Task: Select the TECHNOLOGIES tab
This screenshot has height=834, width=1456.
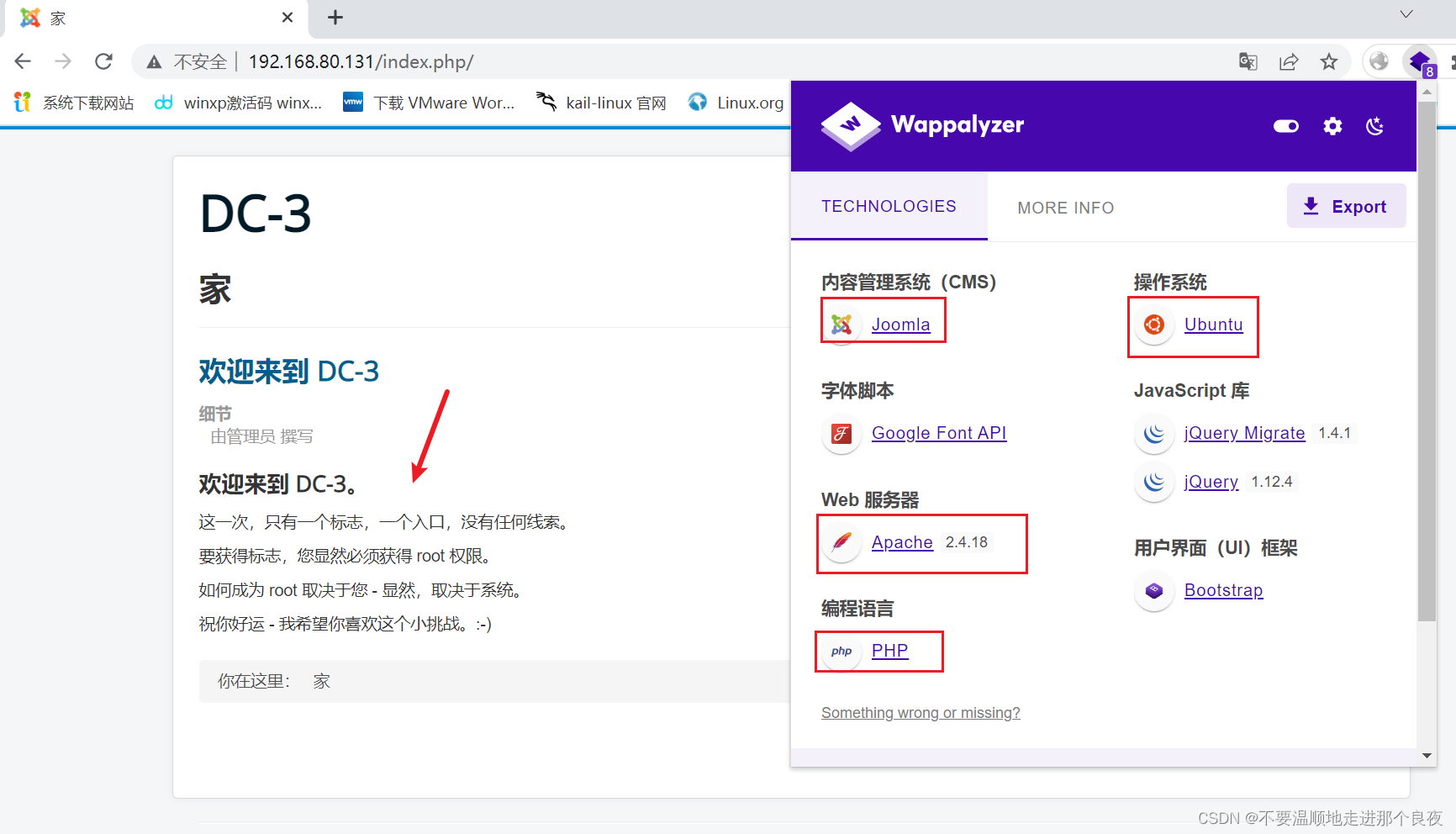Action: [889, 206]
